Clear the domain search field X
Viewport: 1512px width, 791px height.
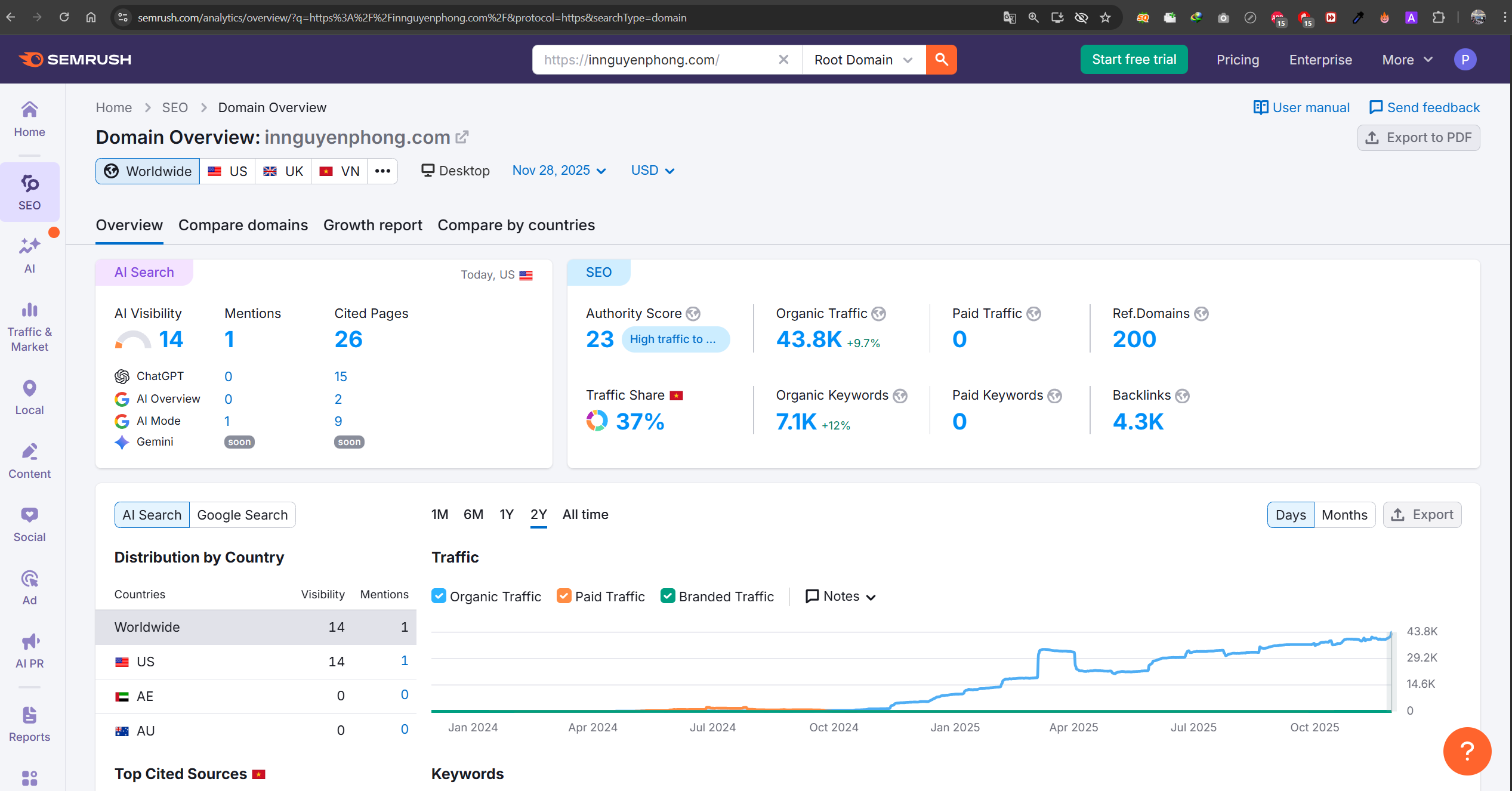point(783,60)
